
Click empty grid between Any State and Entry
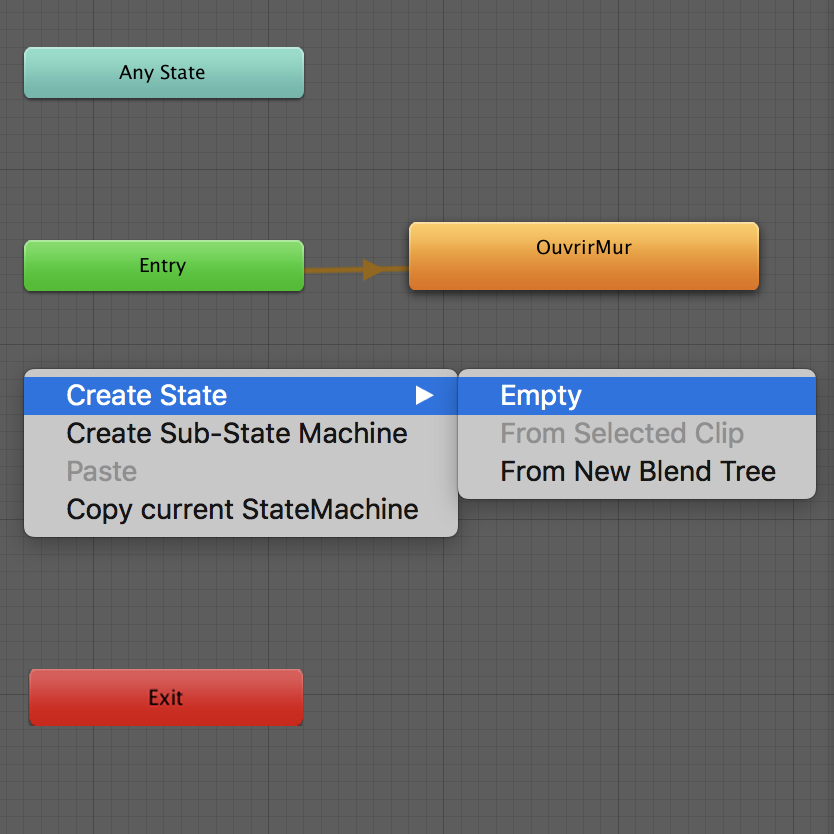click(163, 170)
